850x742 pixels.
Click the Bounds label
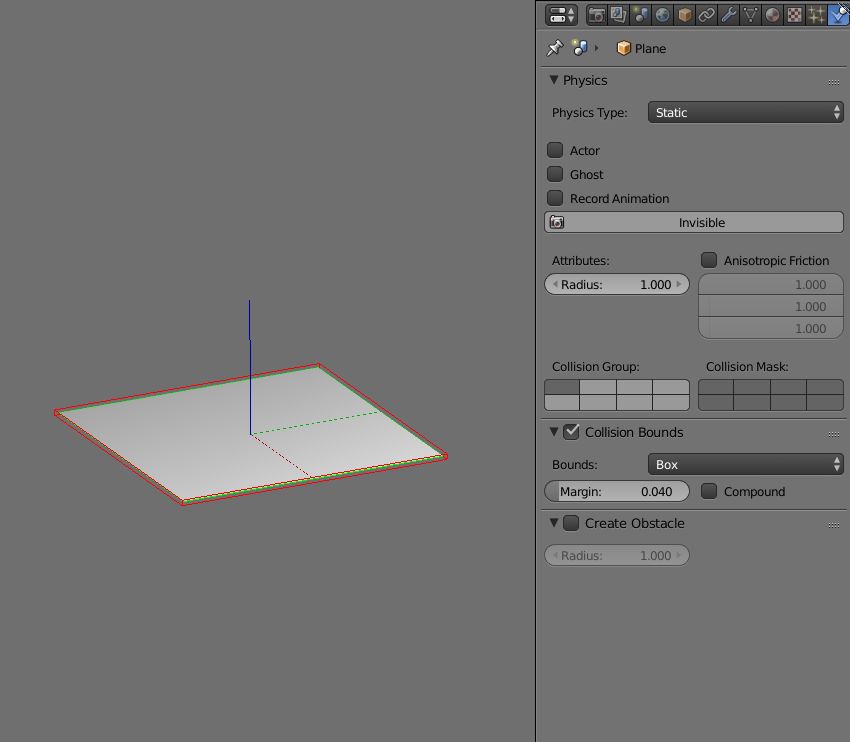[575, 464]
